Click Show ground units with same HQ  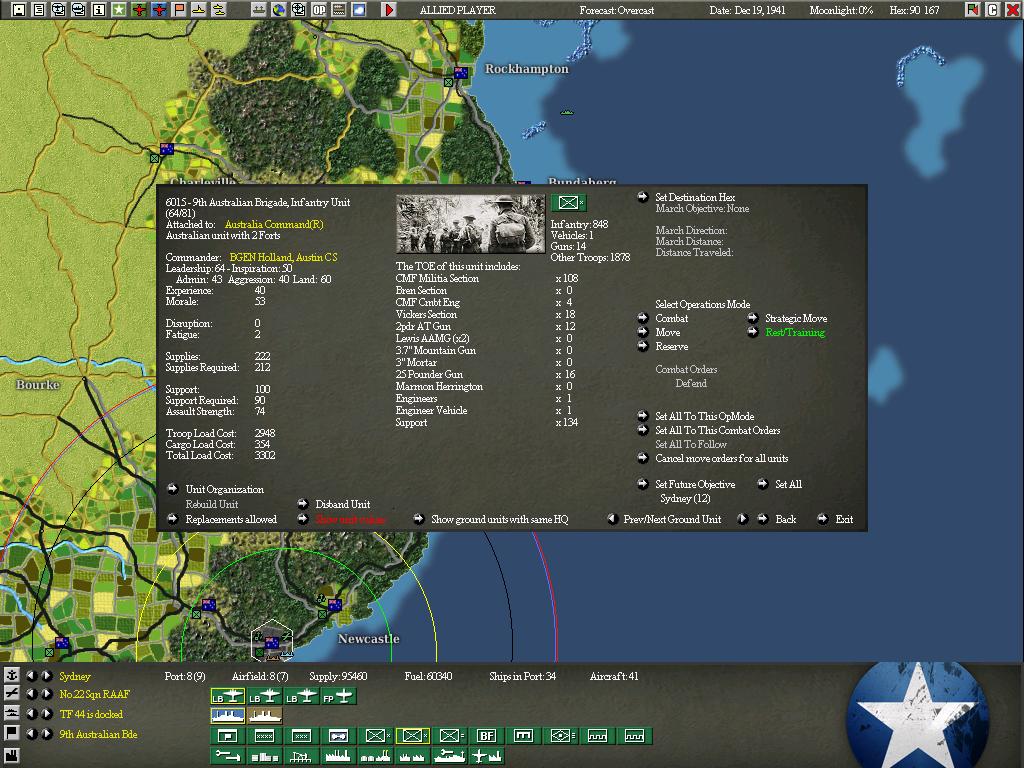pyautogui.click(x=499, y=520)
